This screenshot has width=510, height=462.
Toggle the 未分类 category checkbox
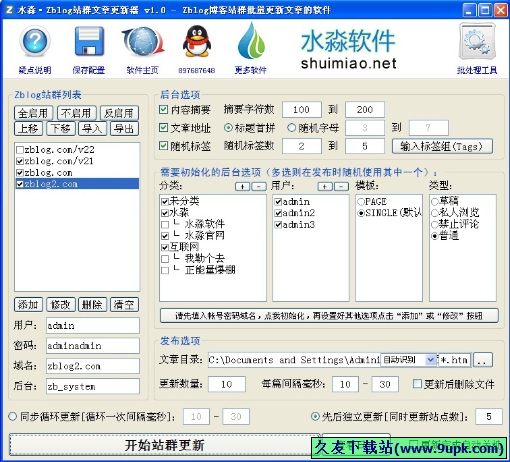pyautogui.click(x=165, y=202)
